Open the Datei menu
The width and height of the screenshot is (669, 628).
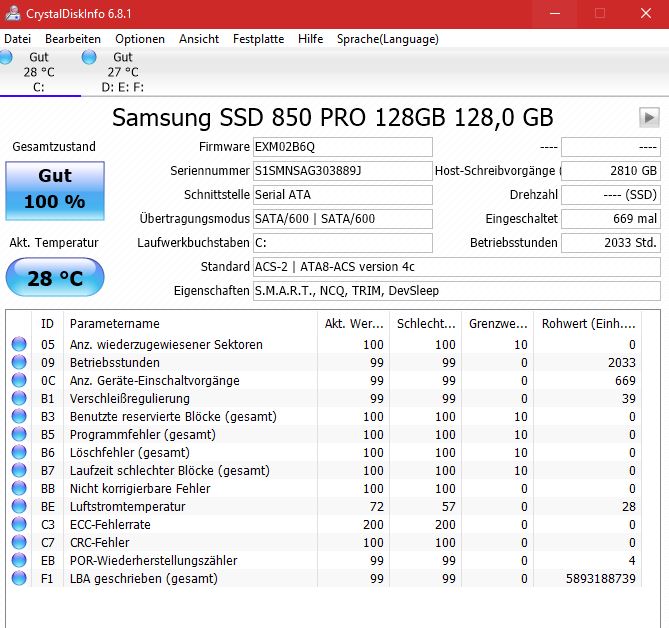click(17, 39)
